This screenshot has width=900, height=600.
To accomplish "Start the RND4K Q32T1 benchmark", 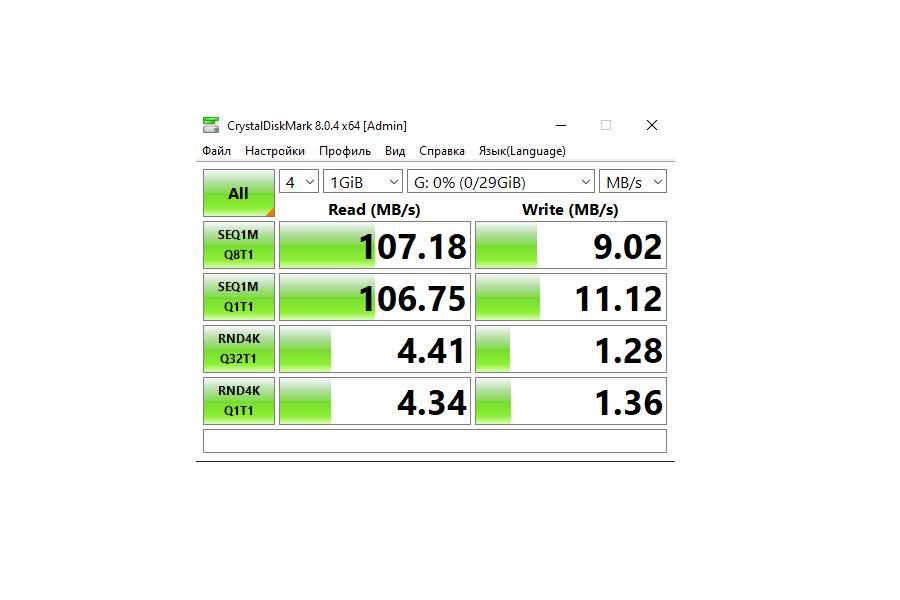I will (238, 348).
